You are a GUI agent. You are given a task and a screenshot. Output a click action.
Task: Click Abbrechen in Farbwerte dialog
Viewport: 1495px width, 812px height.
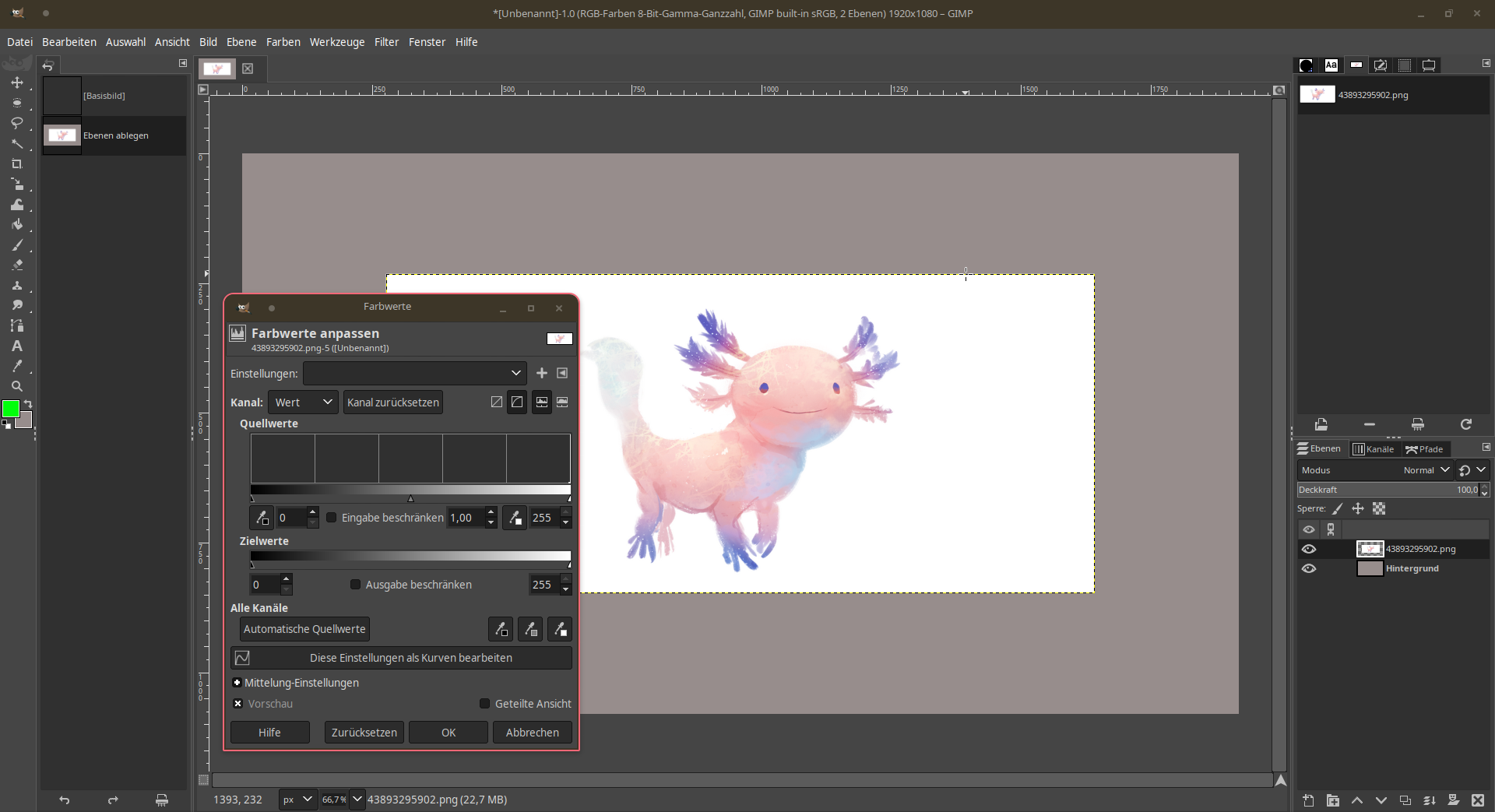pos(533,733)
